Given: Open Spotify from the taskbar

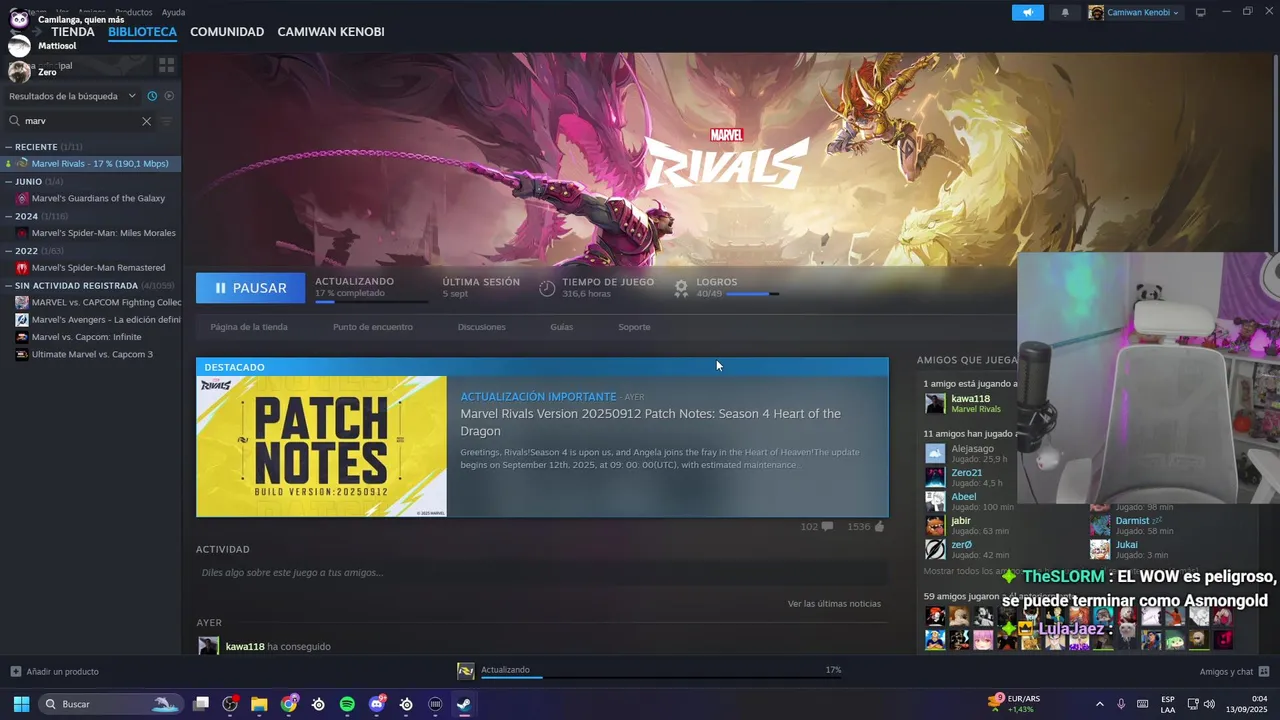Looking at the screenshot, I should (347, 704).
